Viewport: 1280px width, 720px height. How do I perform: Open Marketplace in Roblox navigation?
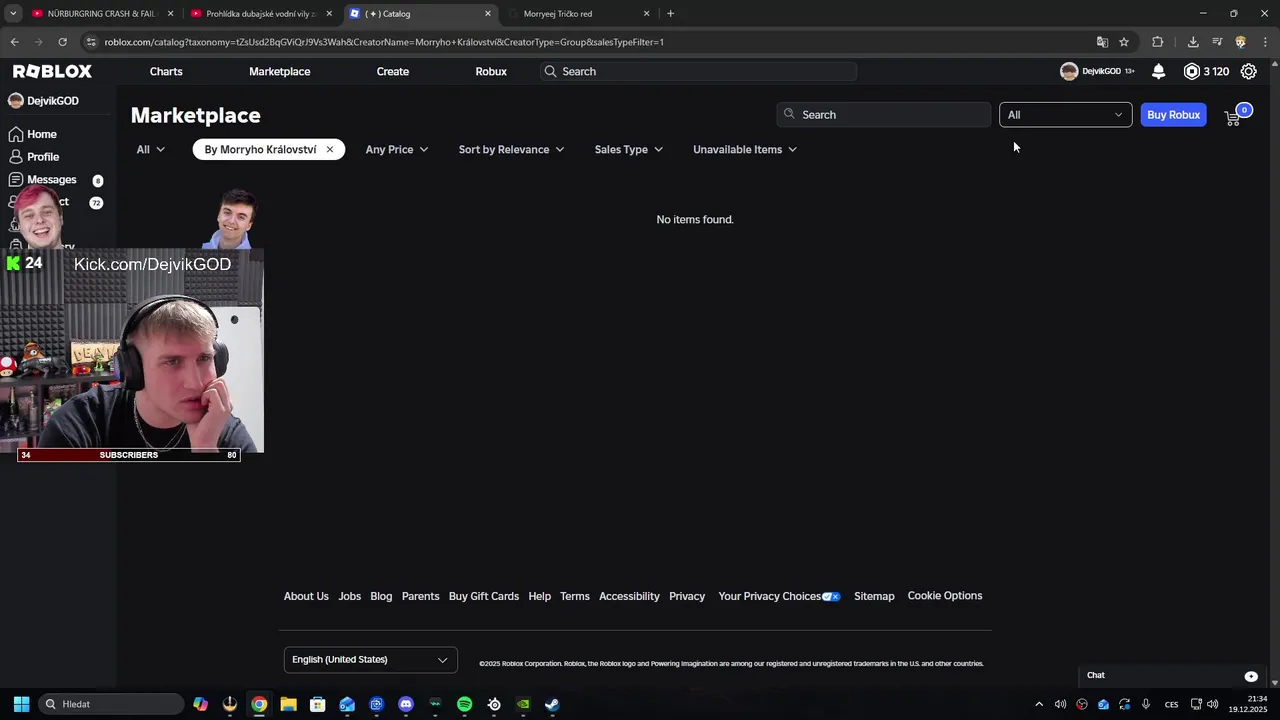click(280, 71)
